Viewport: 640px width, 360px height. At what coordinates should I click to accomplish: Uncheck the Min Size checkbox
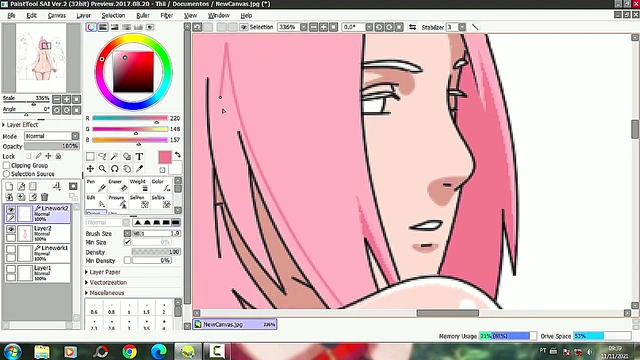pyautogui.click(x=127, y=242)
